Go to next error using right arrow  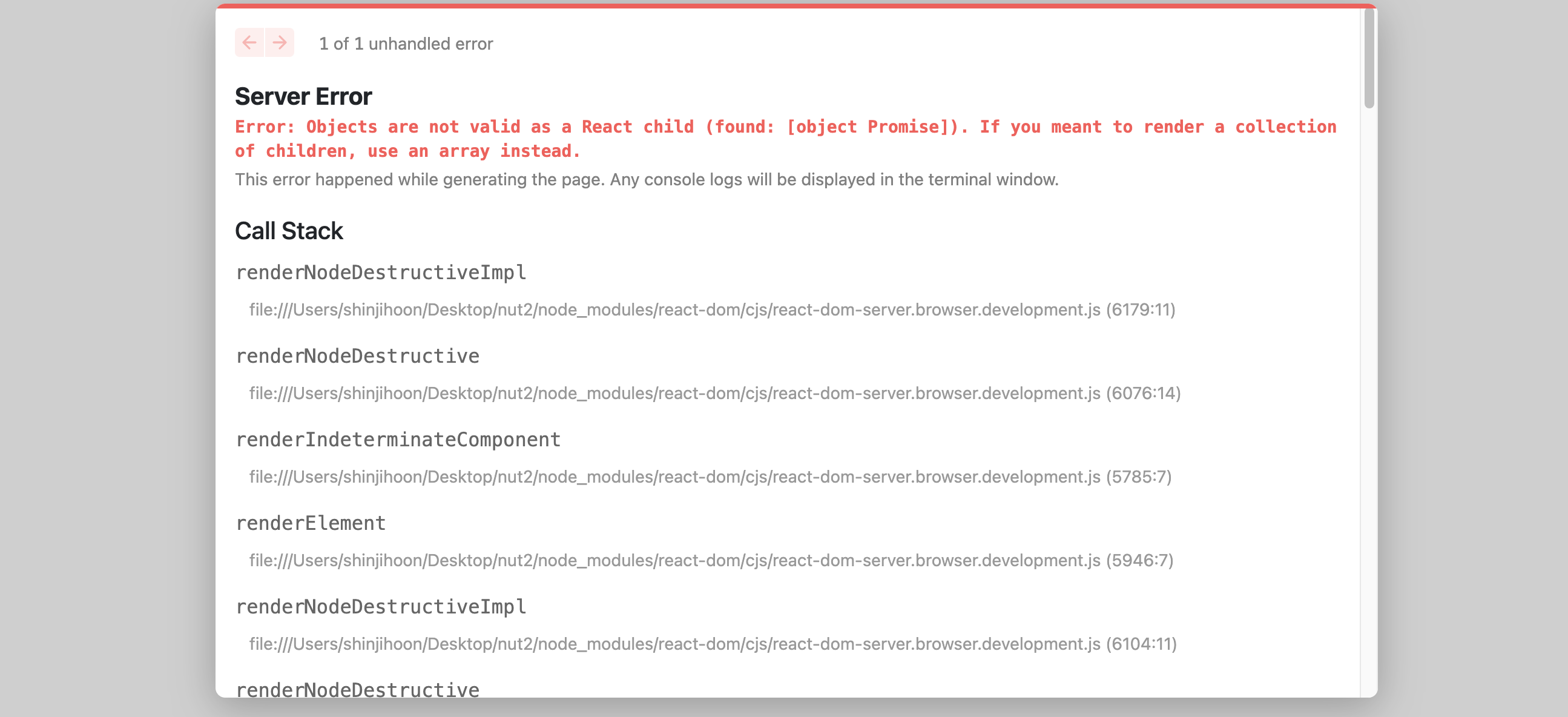[280, 42]
